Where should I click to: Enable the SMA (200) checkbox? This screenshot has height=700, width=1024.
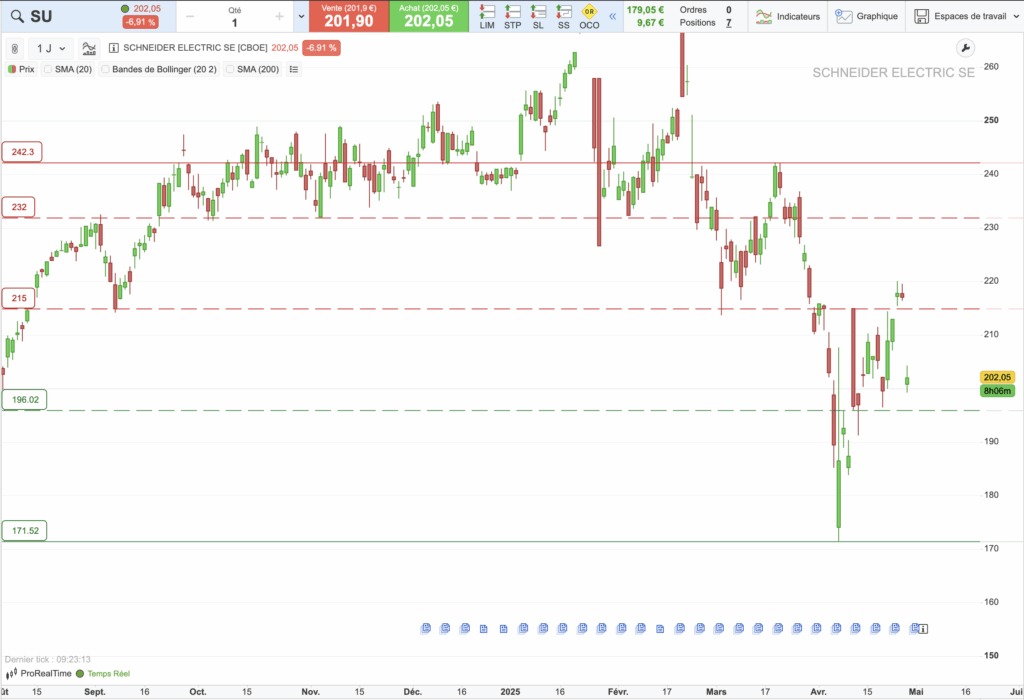(230, 69)
